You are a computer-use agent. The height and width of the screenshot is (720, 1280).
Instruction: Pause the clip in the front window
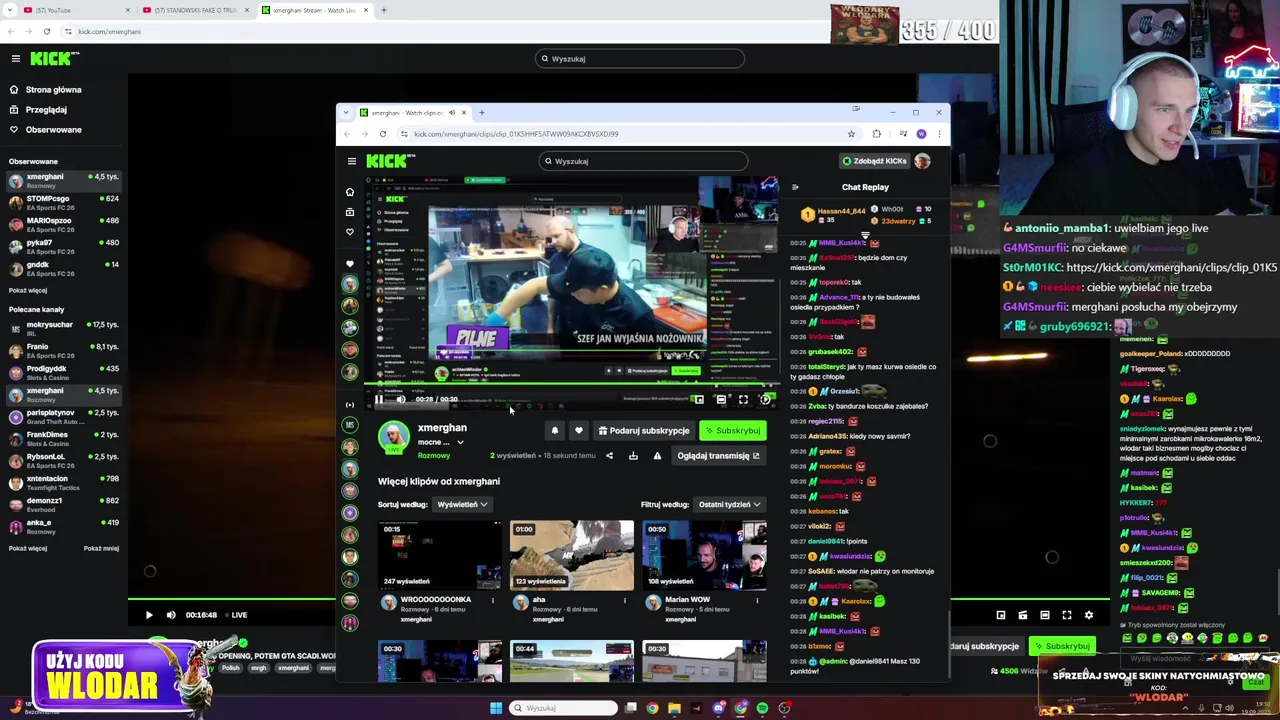pos(379,400)
